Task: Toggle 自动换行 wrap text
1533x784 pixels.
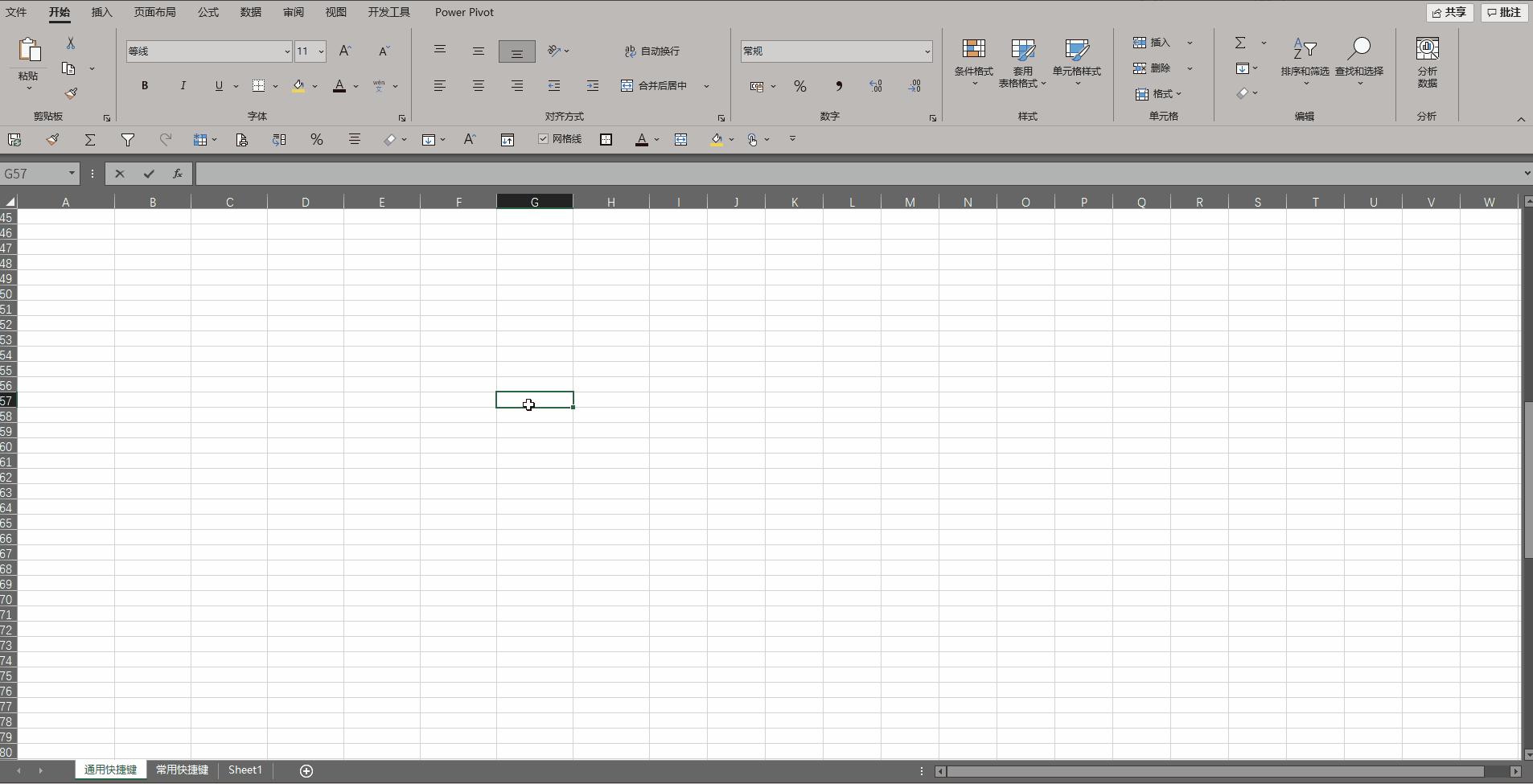Action: (x=652, y=51)
